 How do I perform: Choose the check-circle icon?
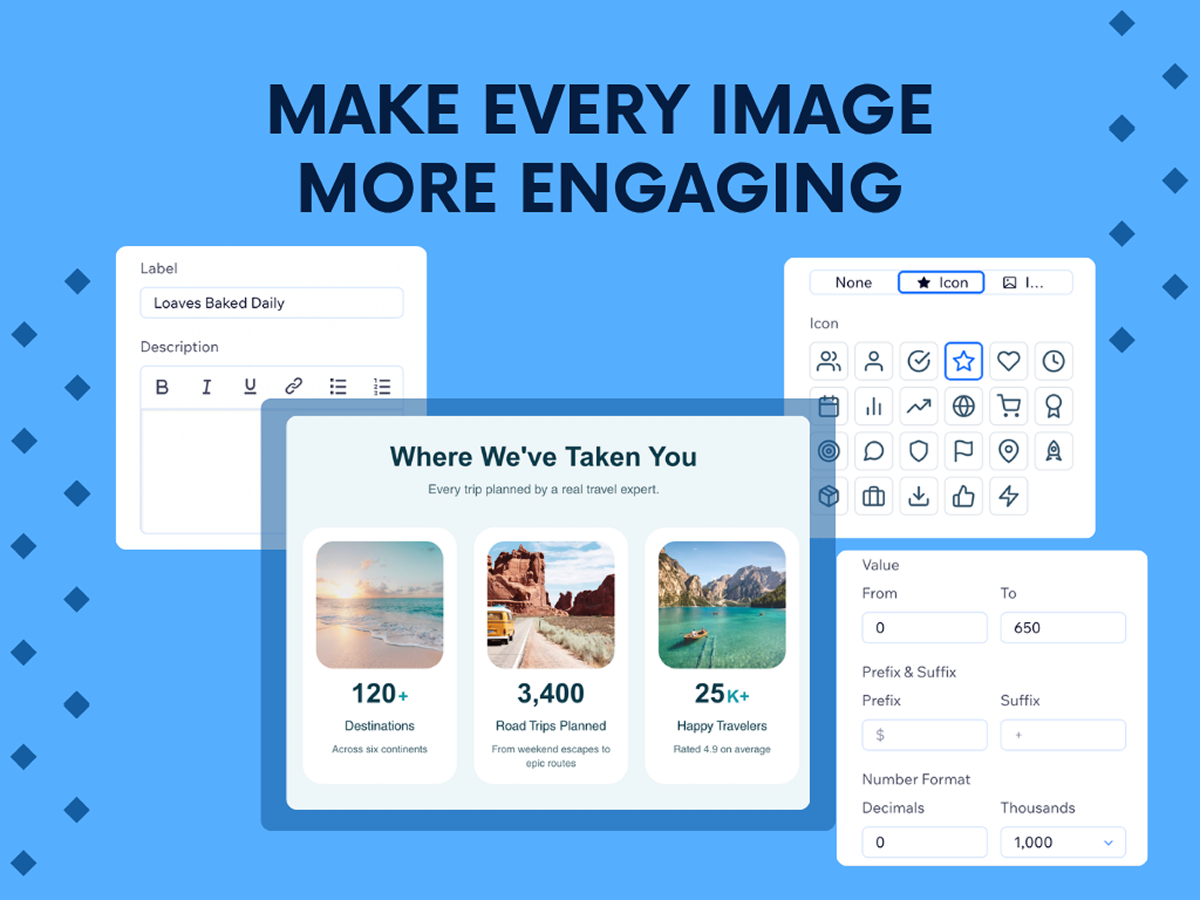pos(919,361)
